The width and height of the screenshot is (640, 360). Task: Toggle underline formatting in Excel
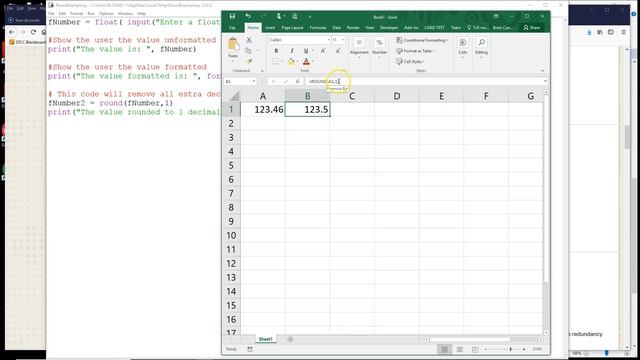306,51
